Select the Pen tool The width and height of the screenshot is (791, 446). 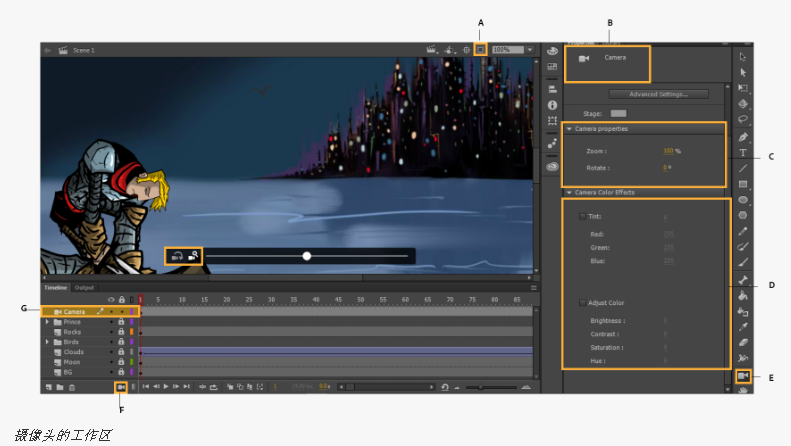pos(743,137)
